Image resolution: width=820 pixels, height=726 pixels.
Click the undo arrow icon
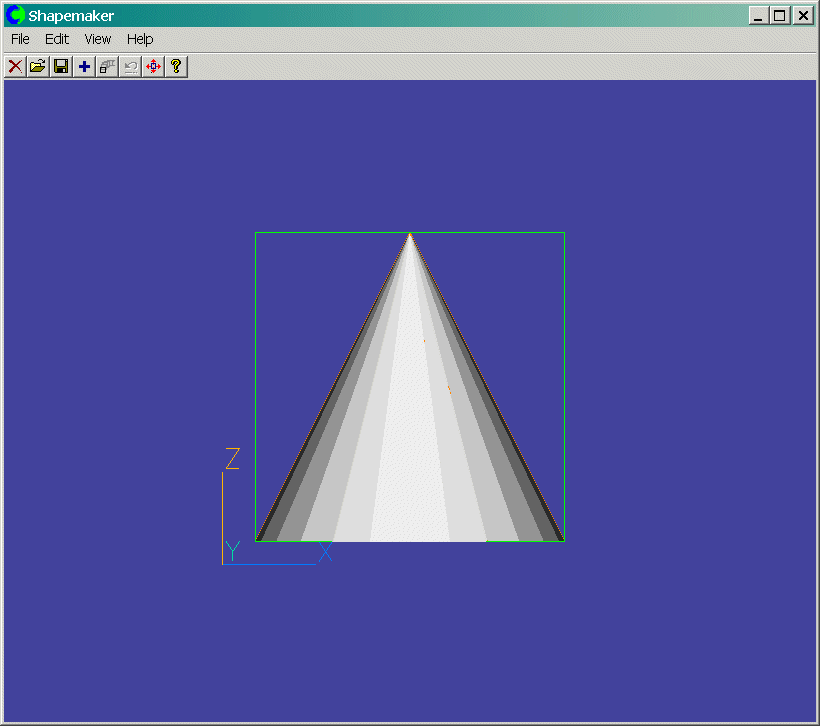(130, 66)
